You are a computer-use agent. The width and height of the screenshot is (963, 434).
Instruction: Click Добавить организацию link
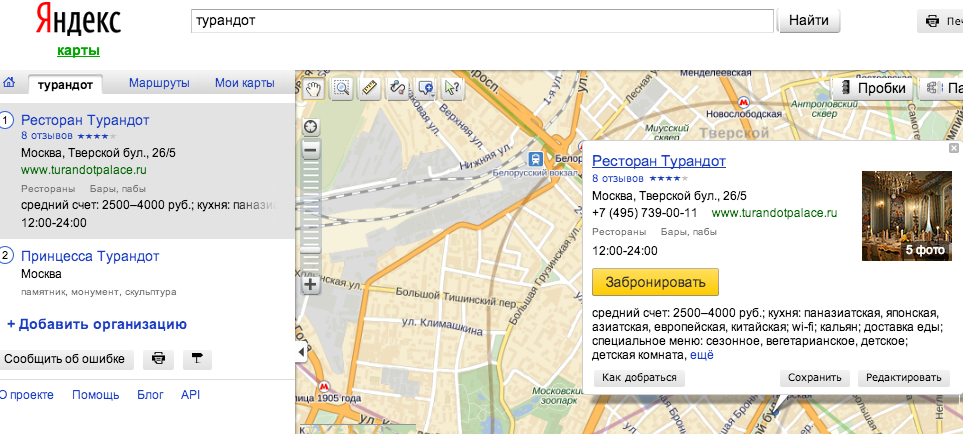[97, 324]
